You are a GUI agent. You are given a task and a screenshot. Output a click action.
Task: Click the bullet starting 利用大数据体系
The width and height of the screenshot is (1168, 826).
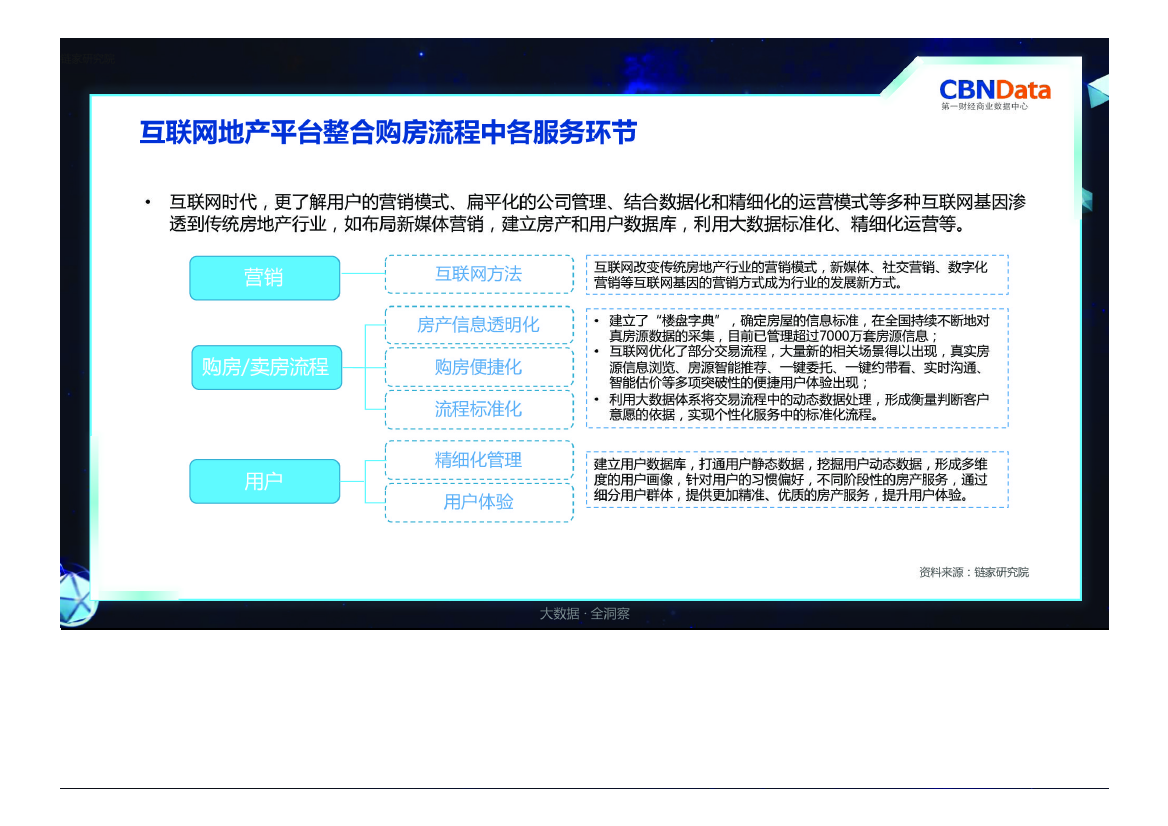coord(798,406)
